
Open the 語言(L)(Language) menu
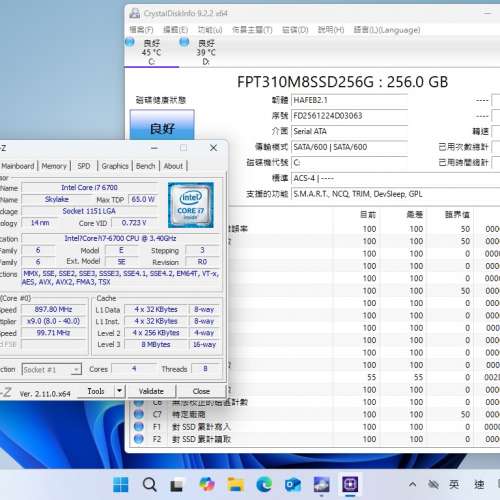[x=387, y=30]
